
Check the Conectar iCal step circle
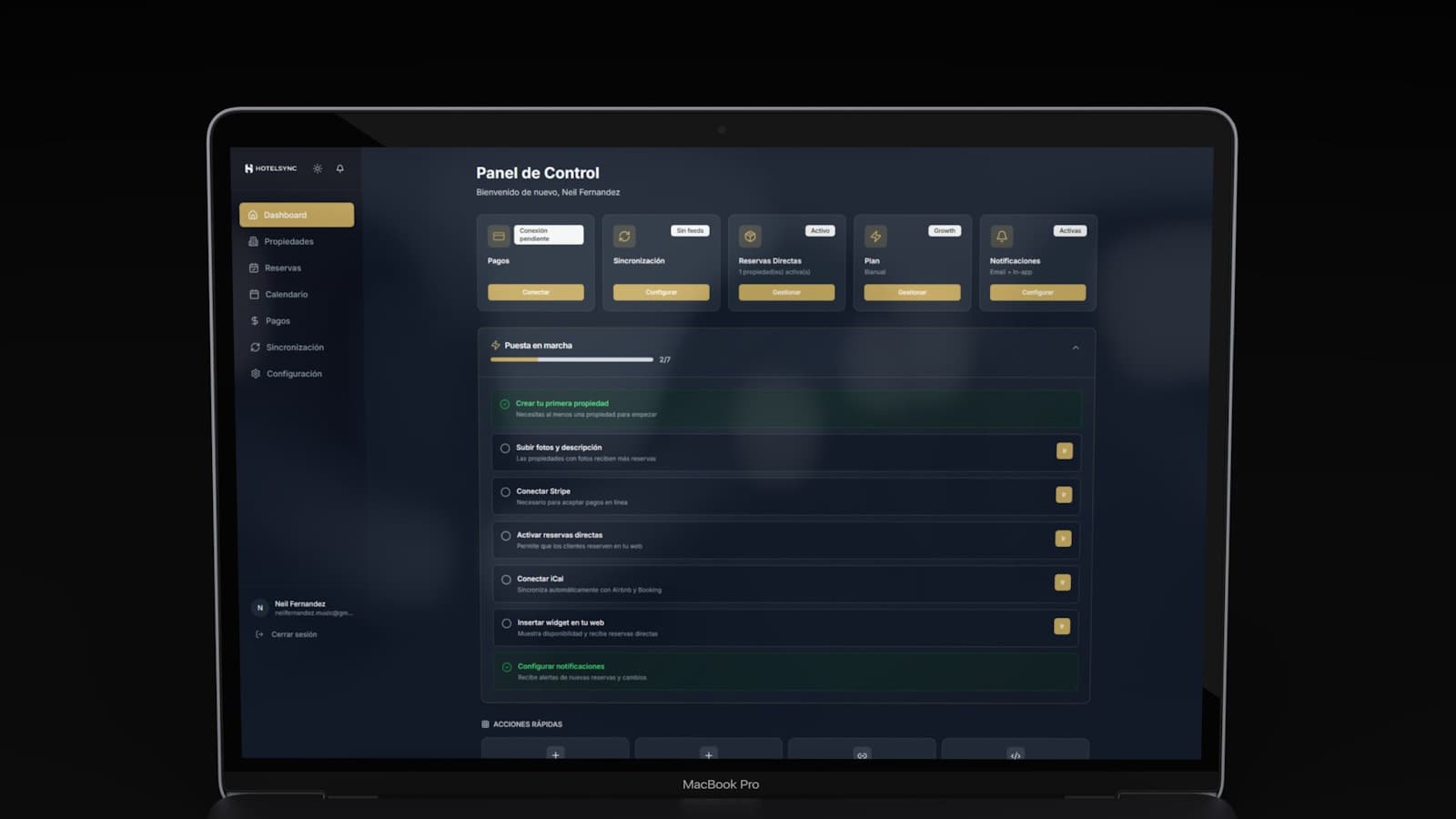coord(506,579)
